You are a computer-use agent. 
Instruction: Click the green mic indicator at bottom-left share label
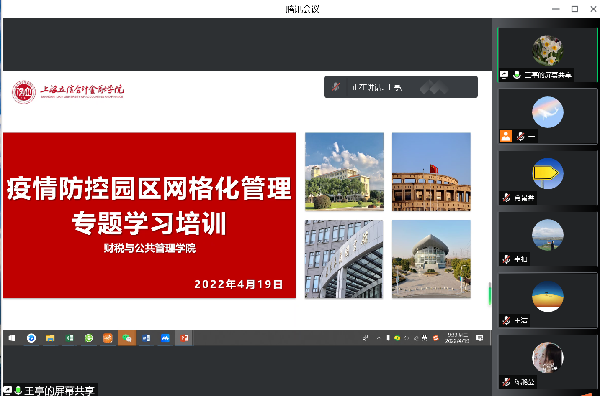pyautogui.click(x=18, y=390)
